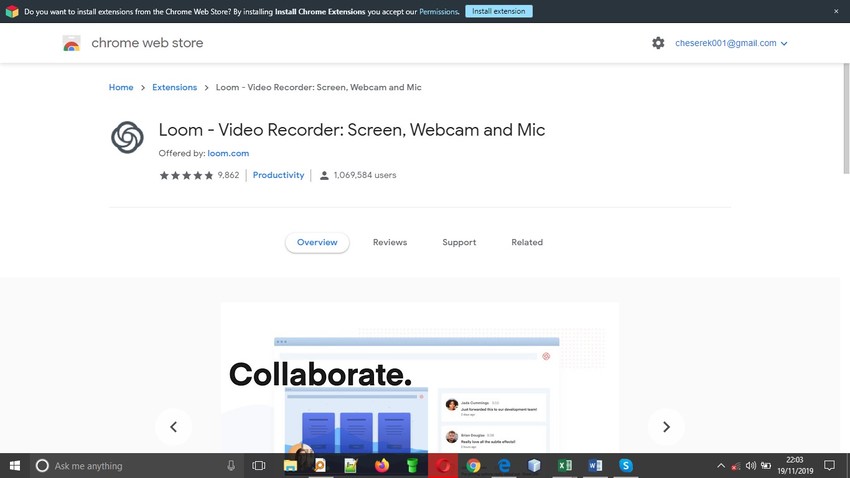Open Opera browser from taskbar
Image resolution: width=850 pixels, height=478 pixels.
pos(443,466)
